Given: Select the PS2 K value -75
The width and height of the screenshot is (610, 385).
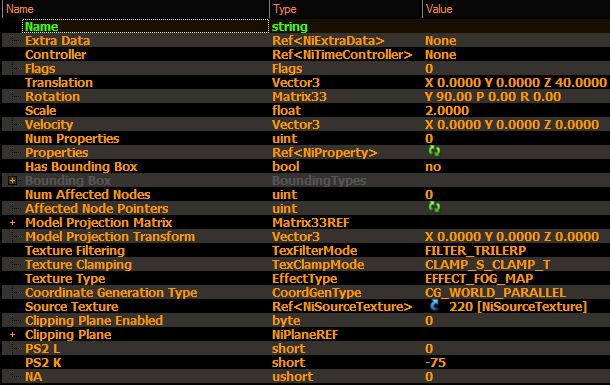Looking at the screenshot, I should [435, 362].
